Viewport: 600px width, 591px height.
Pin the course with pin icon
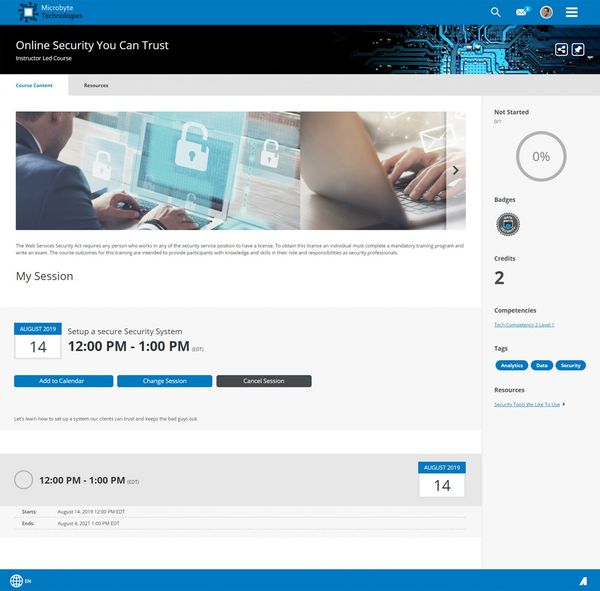pyautogui.click(x=578, y=50)
